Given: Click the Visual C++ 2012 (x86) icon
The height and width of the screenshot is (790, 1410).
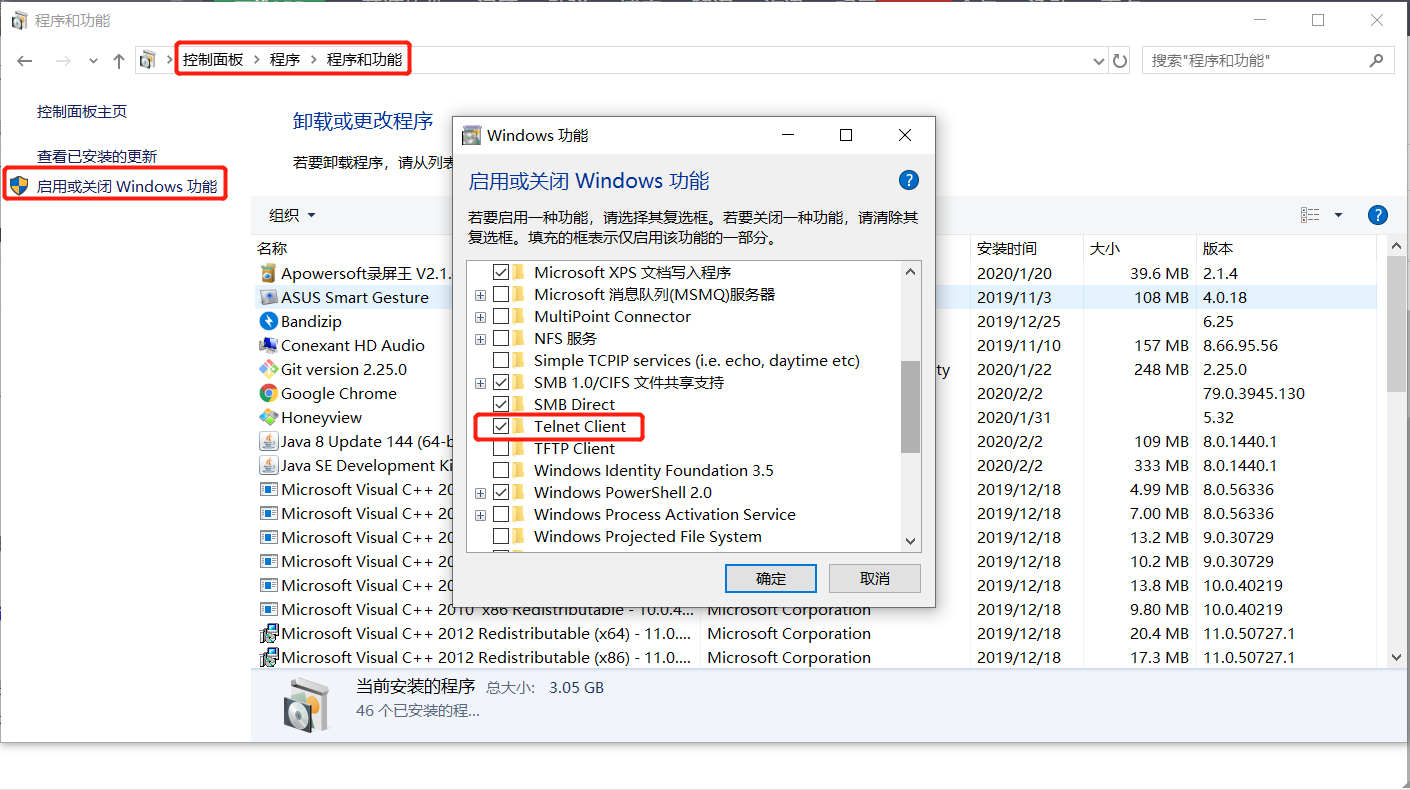Looking at the screenshot, I should point(268,657).
